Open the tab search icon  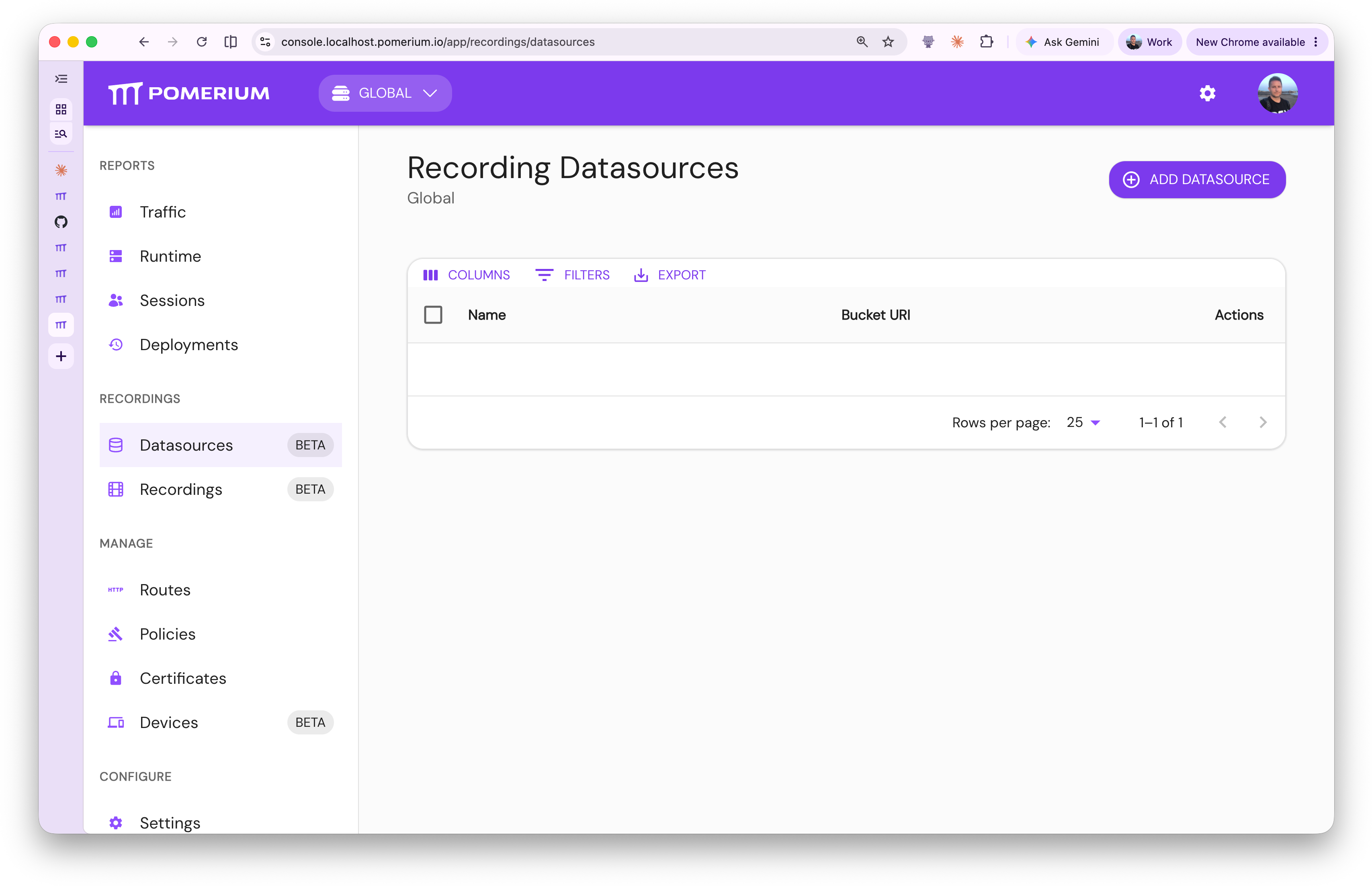coord(61,134)
